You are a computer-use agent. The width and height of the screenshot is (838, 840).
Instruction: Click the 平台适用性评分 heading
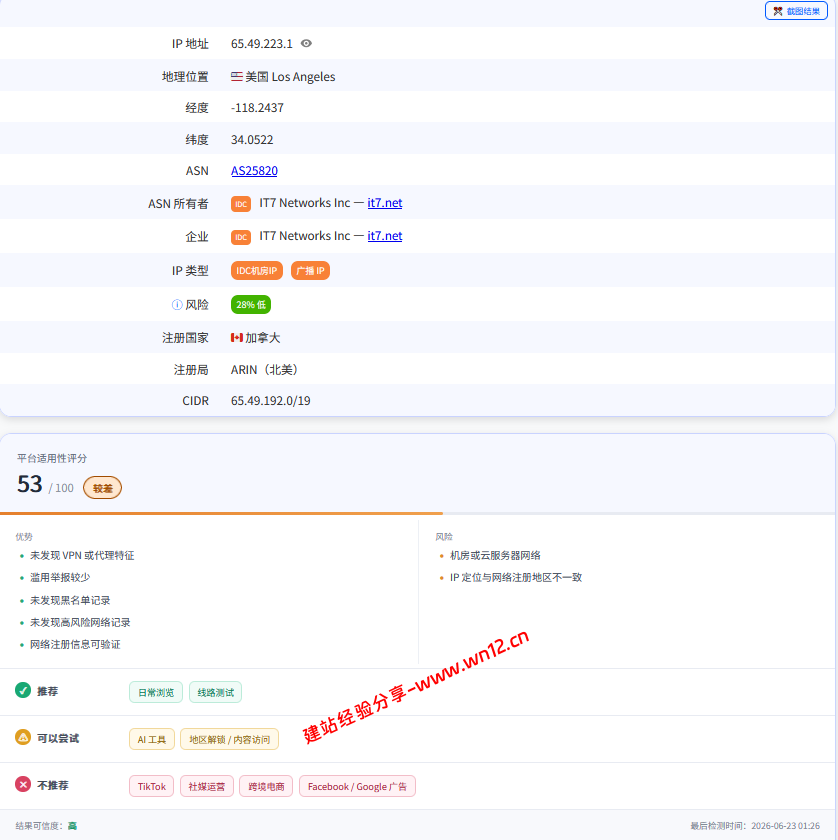[52, 458]
